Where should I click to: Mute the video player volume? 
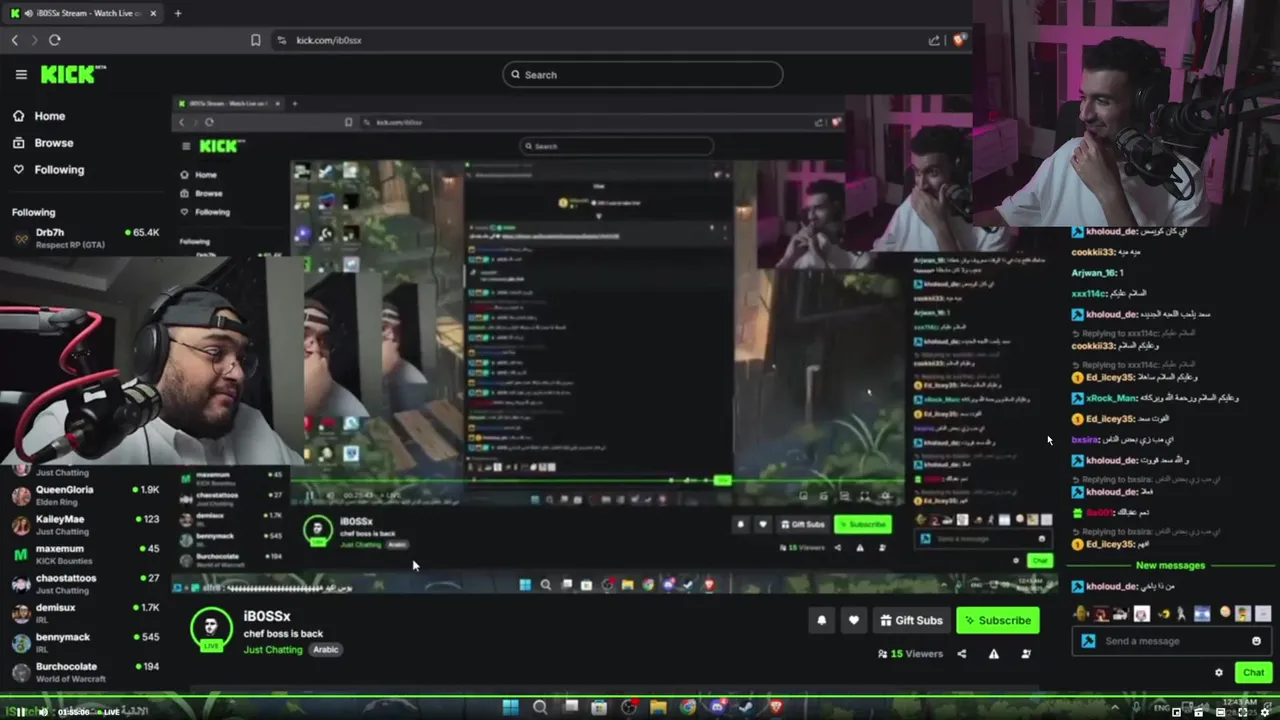pyautogui.click(x=43, y=711)
